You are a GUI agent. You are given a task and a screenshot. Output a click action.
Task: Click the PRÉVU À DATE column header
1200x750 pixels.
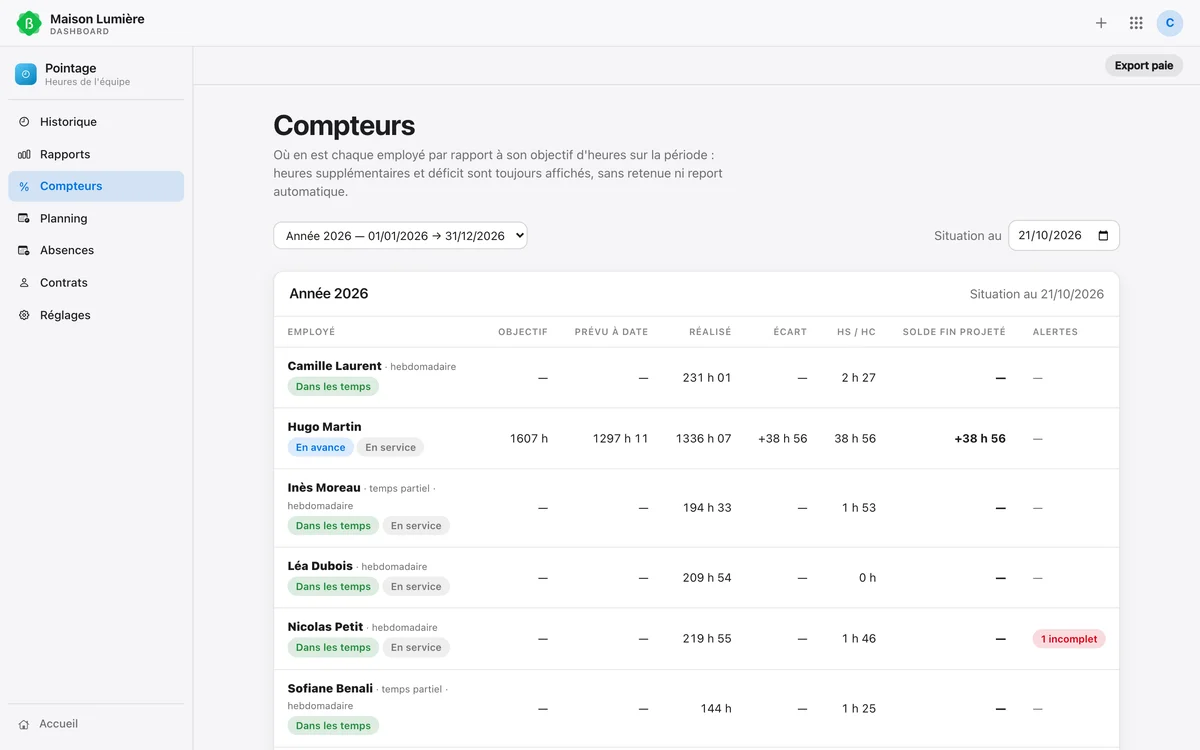611,332
